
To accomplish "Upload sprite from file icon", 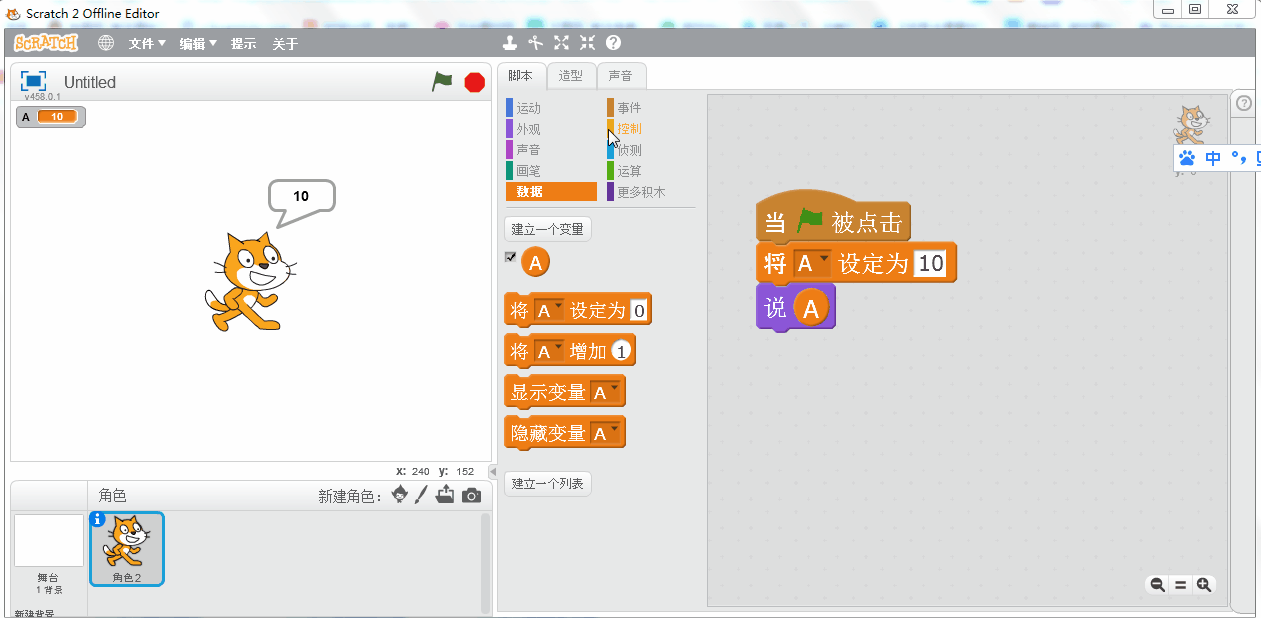I will click(445, 495).
